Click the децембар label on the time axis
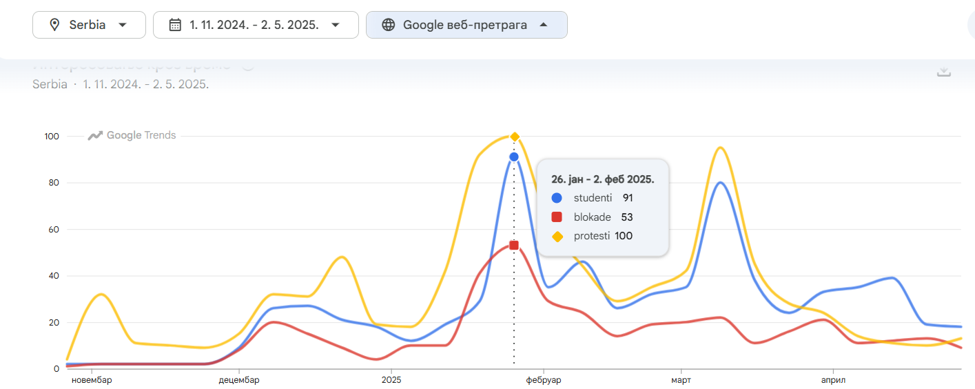This screenshot has width=975, height=389. (x=239, y=380)
